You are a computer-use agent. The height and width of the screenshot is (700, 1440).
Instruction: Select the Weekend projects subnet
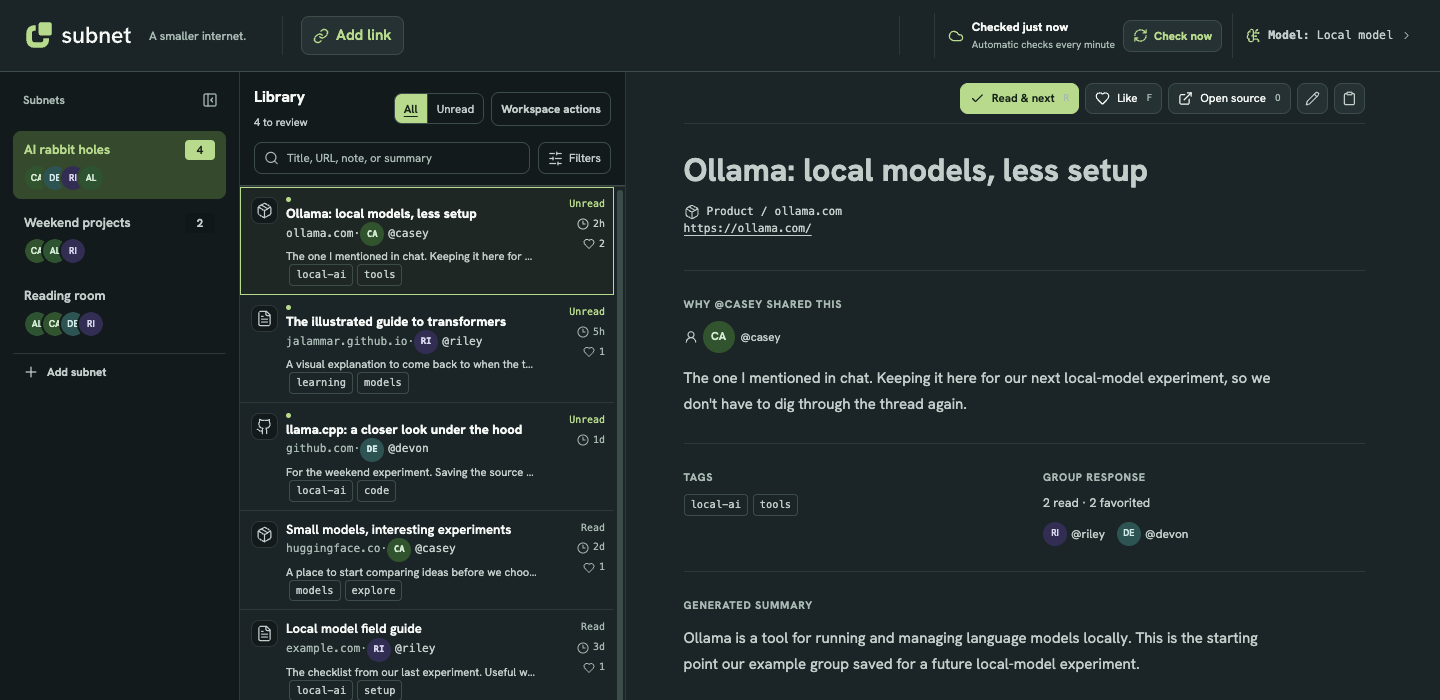pos(119,238)
